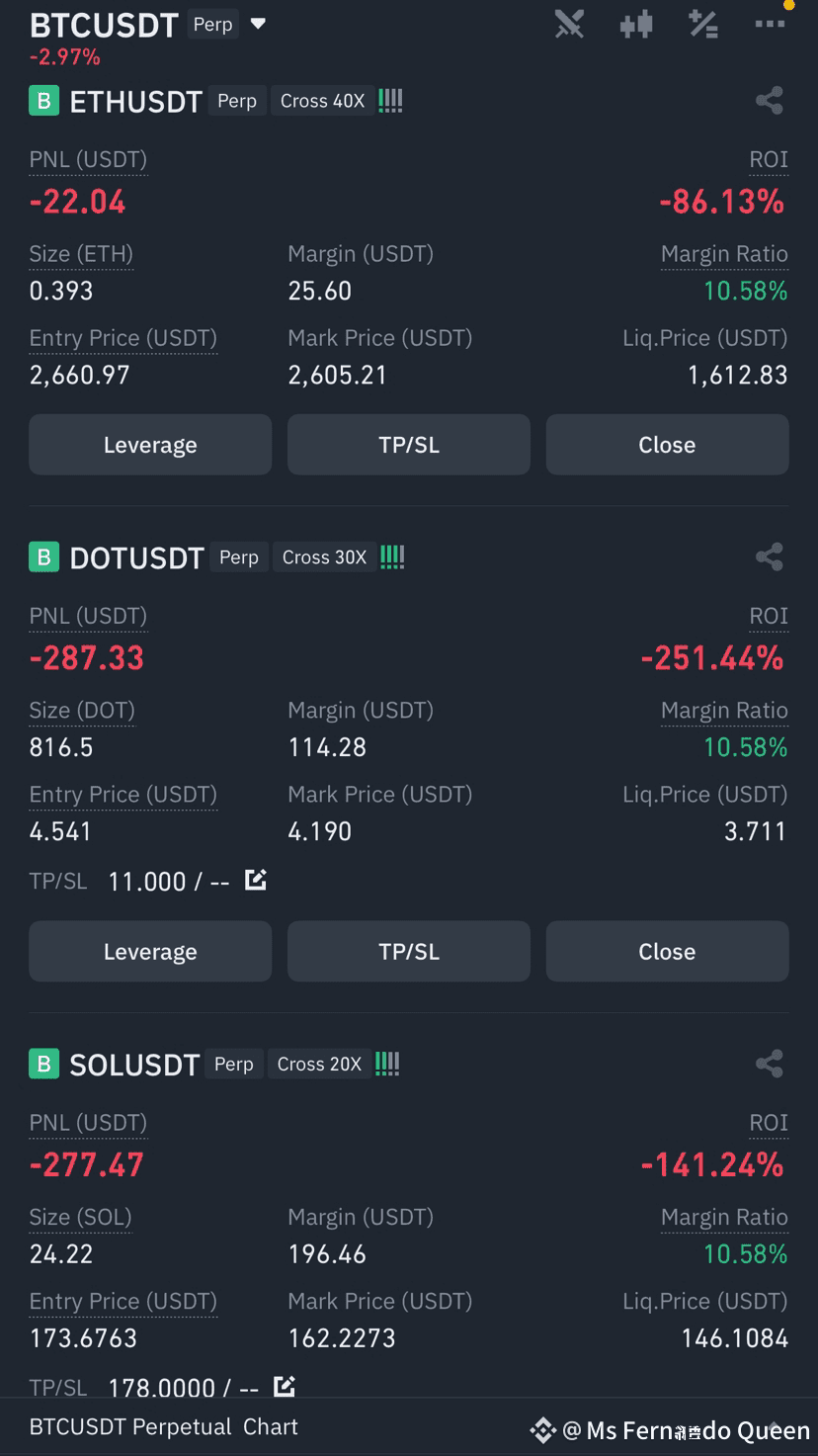Edit SOLUSDT TP/SL value 178.0000

point(285,1387)
